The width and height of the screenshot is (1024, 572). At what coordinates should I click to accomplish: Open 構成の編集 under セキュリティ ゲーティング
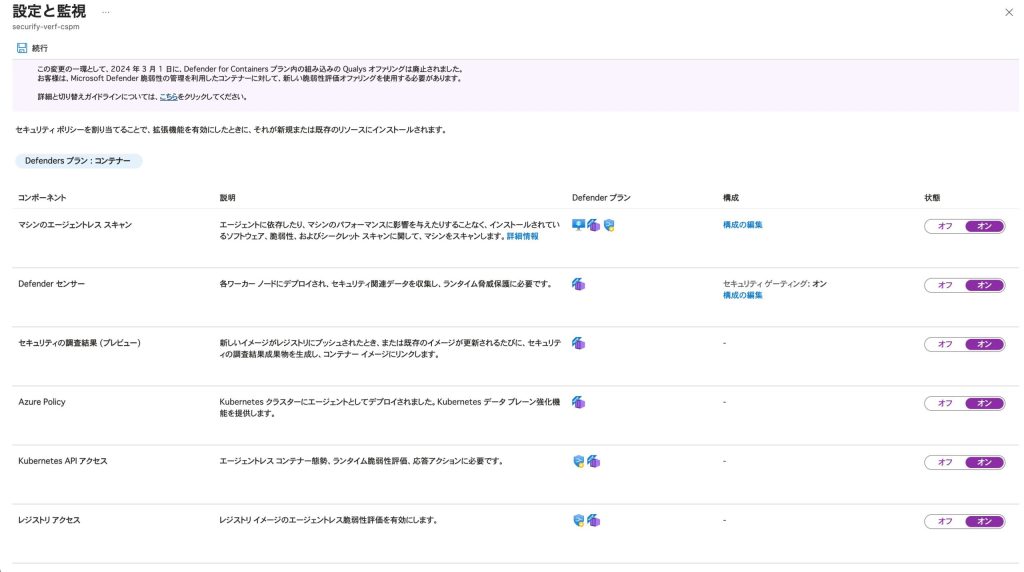[742, 296]
